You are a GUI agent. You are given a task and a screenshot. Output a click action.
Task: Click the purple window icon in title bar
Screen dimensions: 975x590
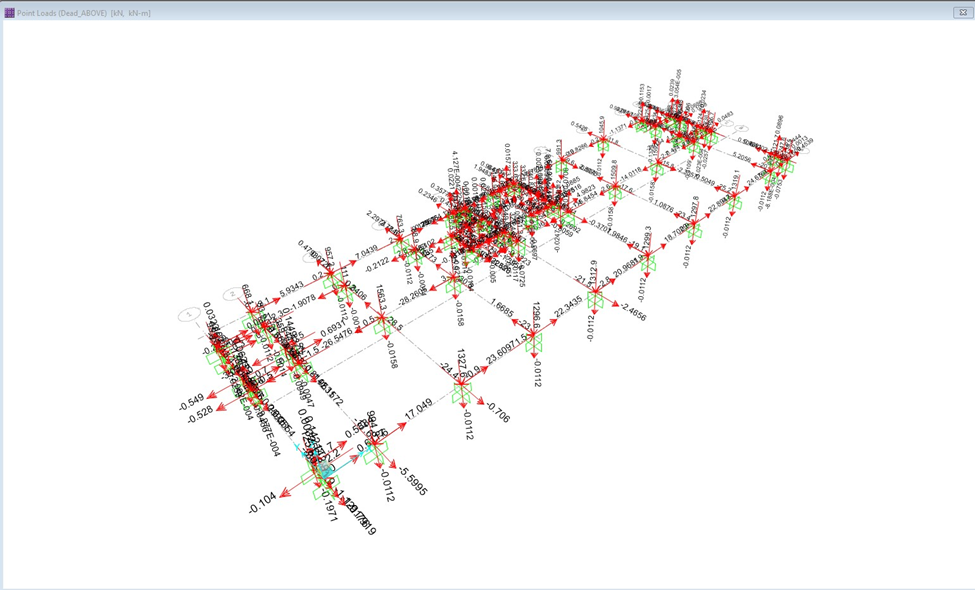(x=10, y=13)
